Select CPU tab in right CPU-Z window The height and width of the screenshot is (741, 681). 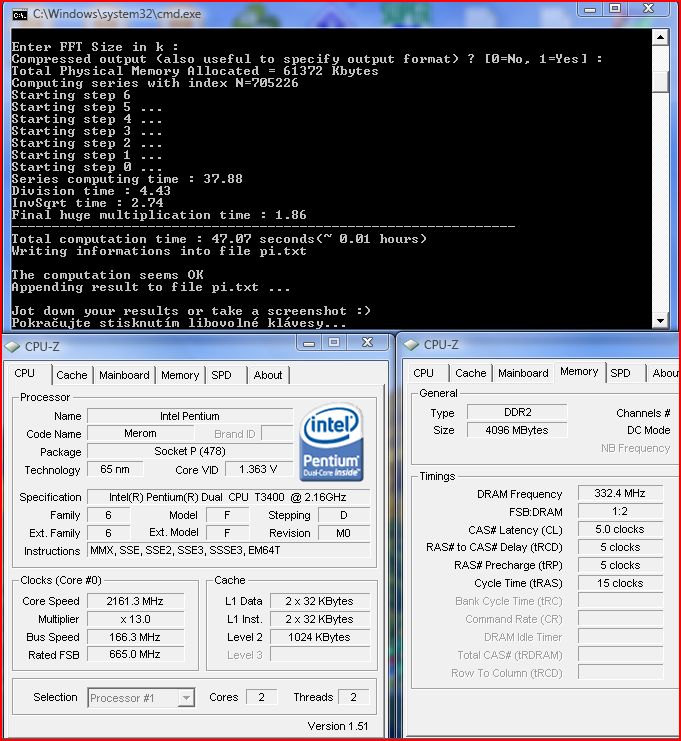click(423, 373)
